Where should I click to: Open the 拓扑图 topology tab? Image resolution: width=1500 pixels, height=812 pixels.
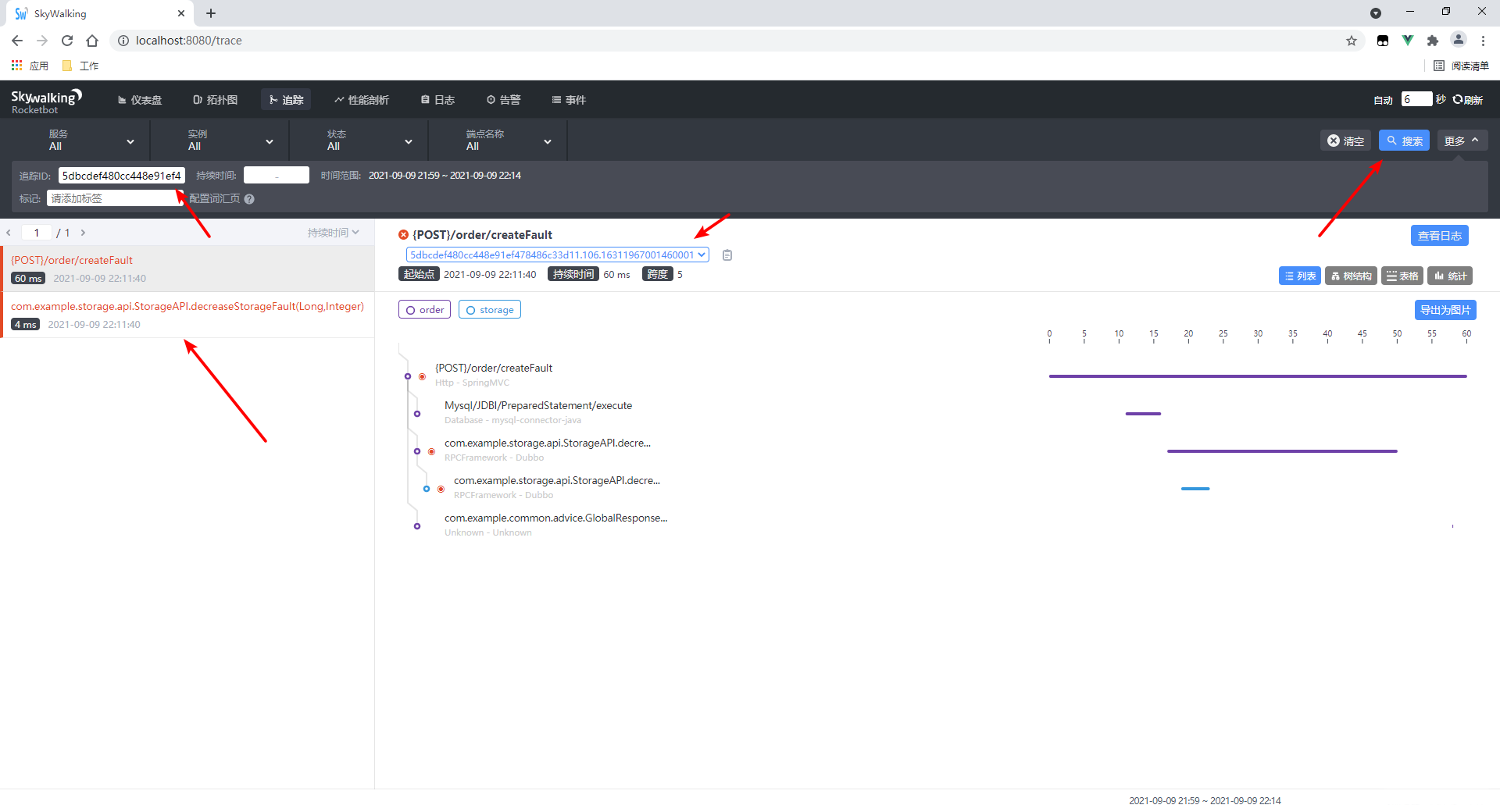tap(216, 100)
